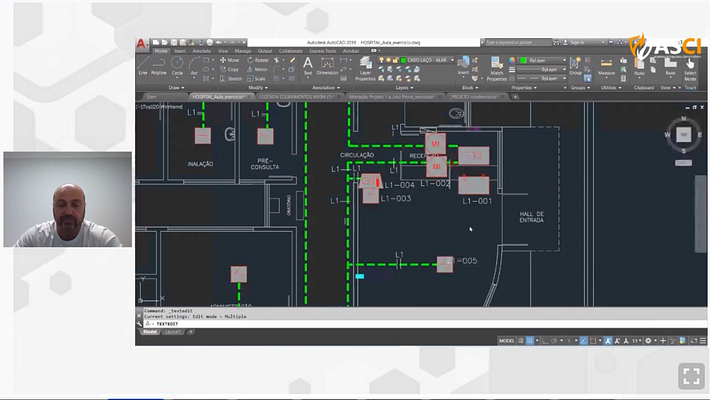Click the Scale tool
Screen dimensions: 710x400
(x=256, y=79)
